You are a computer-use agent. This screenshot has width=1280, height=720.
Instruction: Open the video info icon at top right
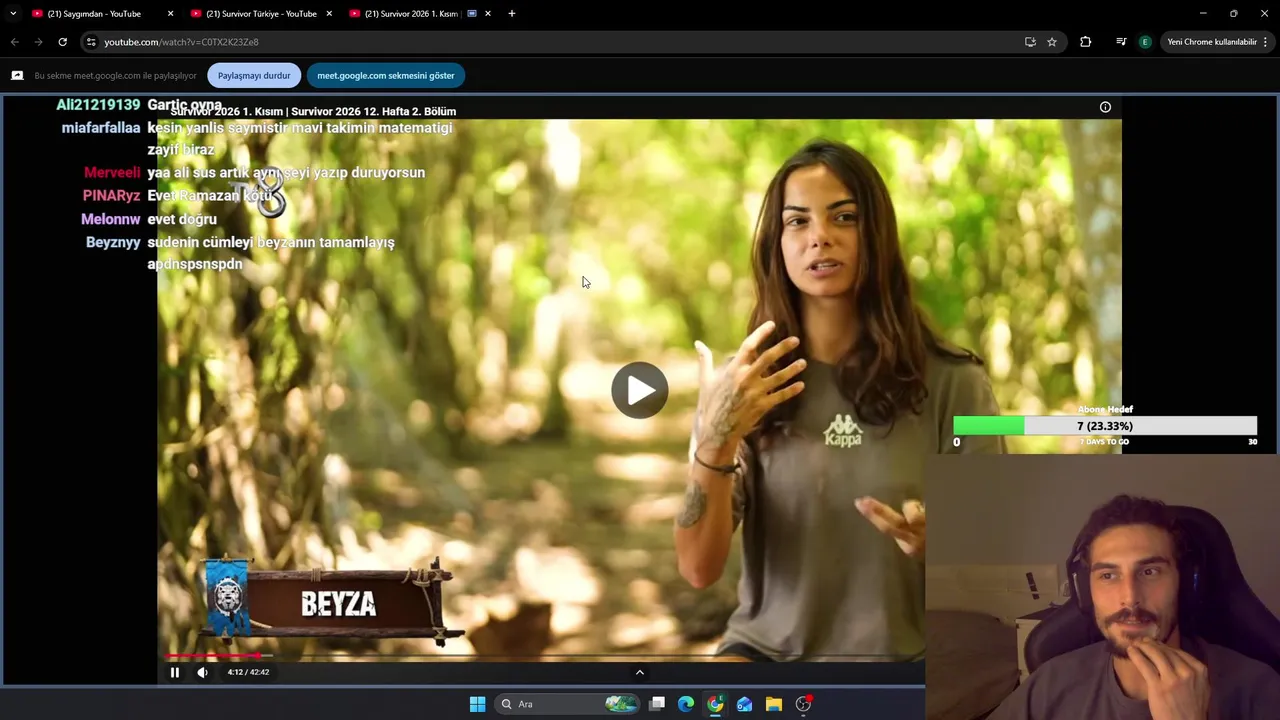(x=1105, y=107)
